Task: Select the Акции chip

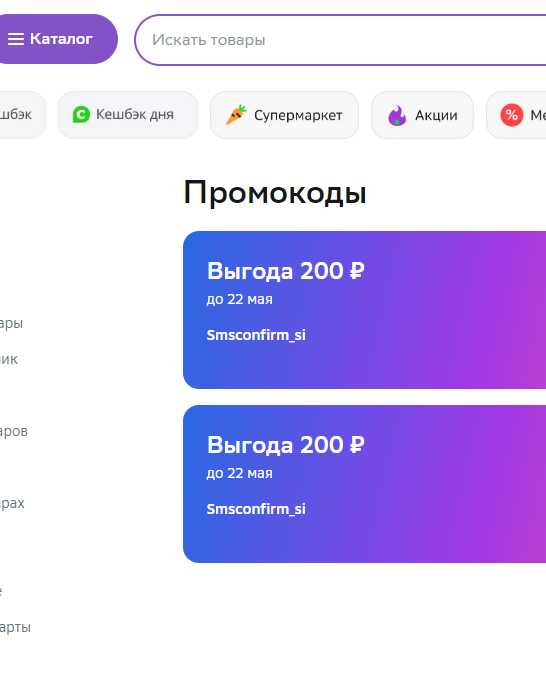Action: [422, 115]
